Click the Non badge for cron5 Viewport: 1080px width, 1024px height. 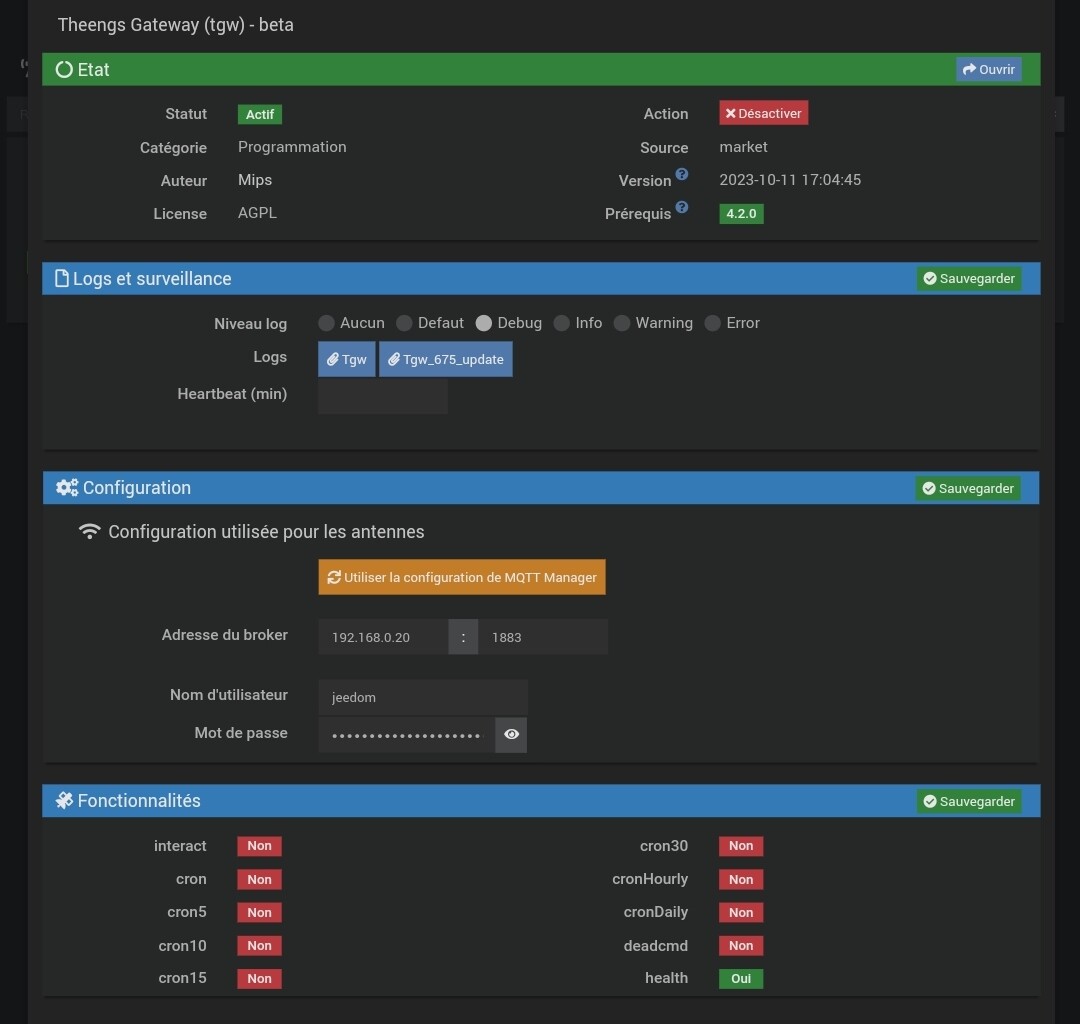tap(260, 912)
